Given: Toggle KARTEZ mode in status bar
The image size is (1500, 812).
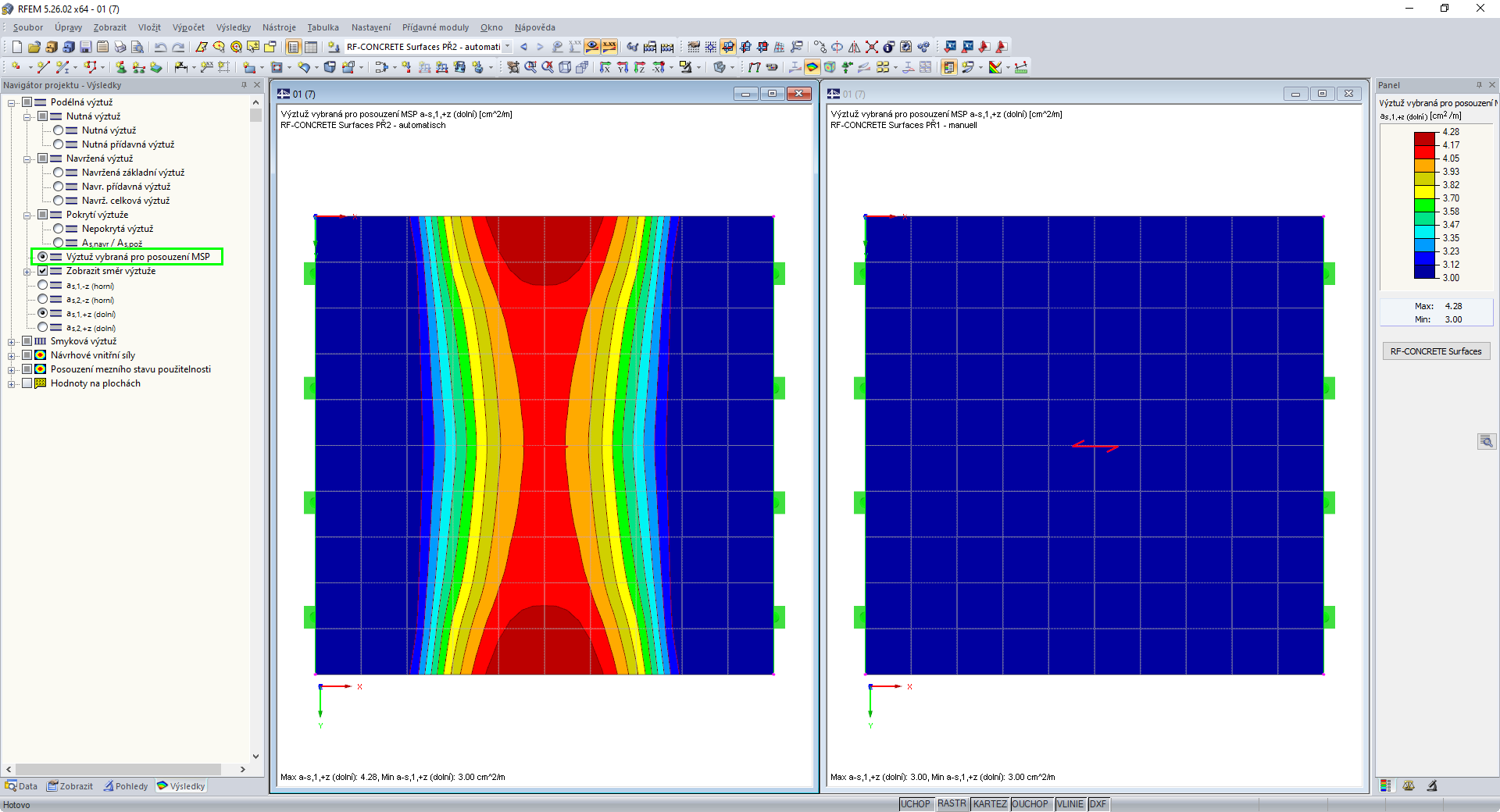Looking at the screenshot, I should [990, 804].
